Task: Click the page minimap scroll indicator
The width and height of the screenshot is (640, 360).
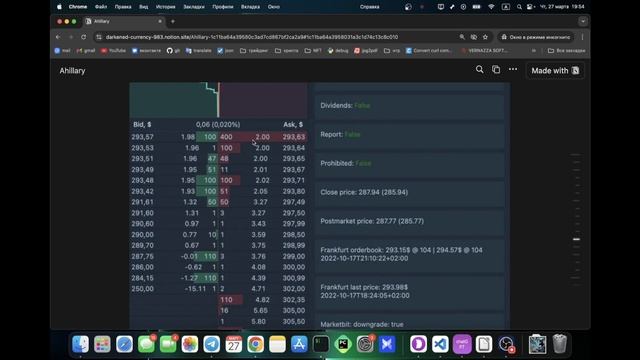Action: click(x=576, y=239)
